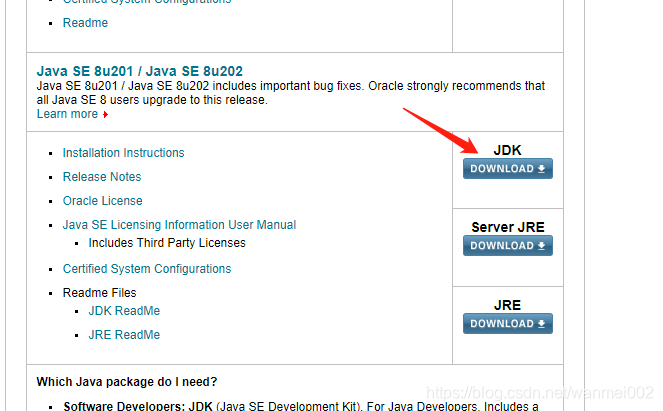The image size is (663, 411).
Task: Click the red arrow icon beside Learn more
Action: pyautogui.click(x=105, y=115)
